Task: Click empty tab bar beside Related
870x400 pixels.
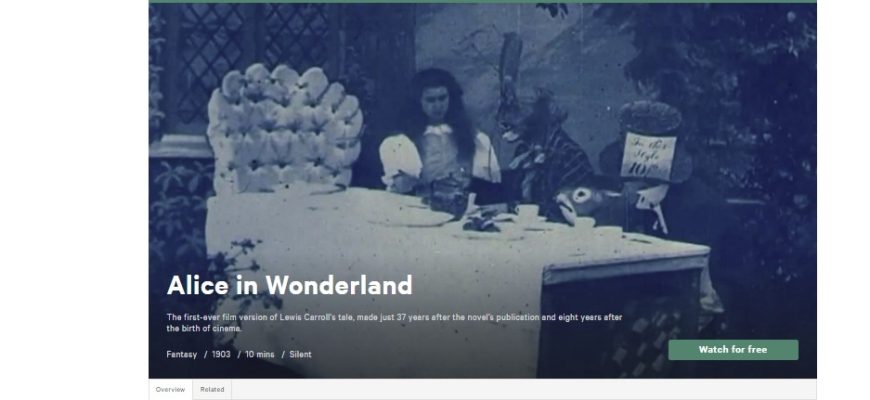Action: [x=524, y=389]
